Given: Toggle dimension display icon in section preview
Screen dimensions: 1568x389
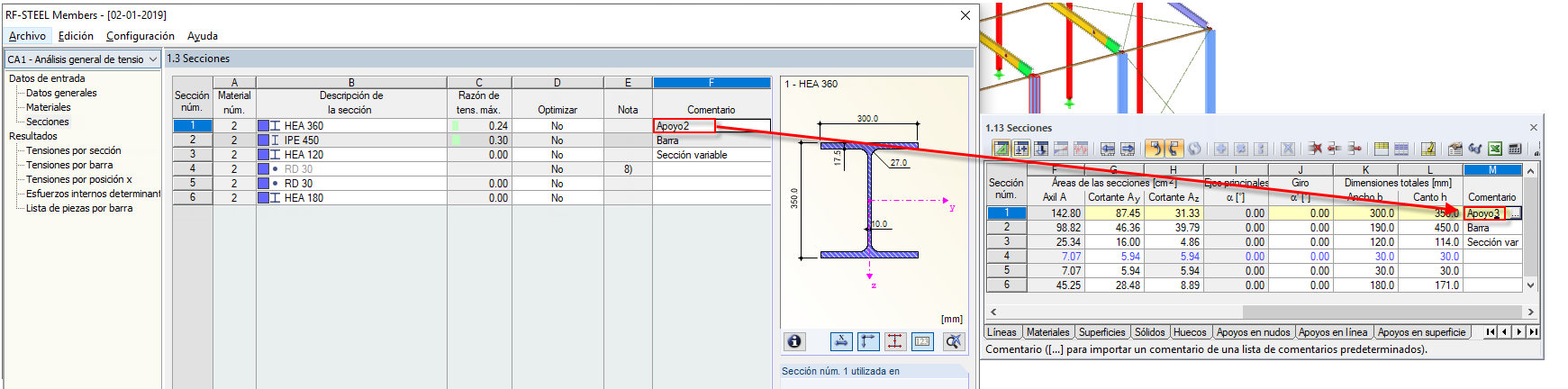Looking at the screenshot, I should coord(840,341).
